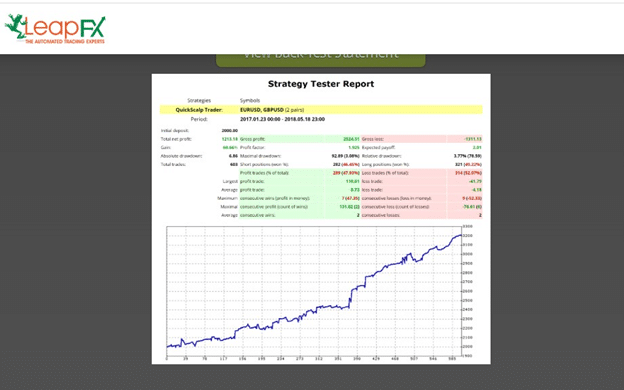Click the red Gross loss cell
624x390 pixels.
click(x=421, y=139)
